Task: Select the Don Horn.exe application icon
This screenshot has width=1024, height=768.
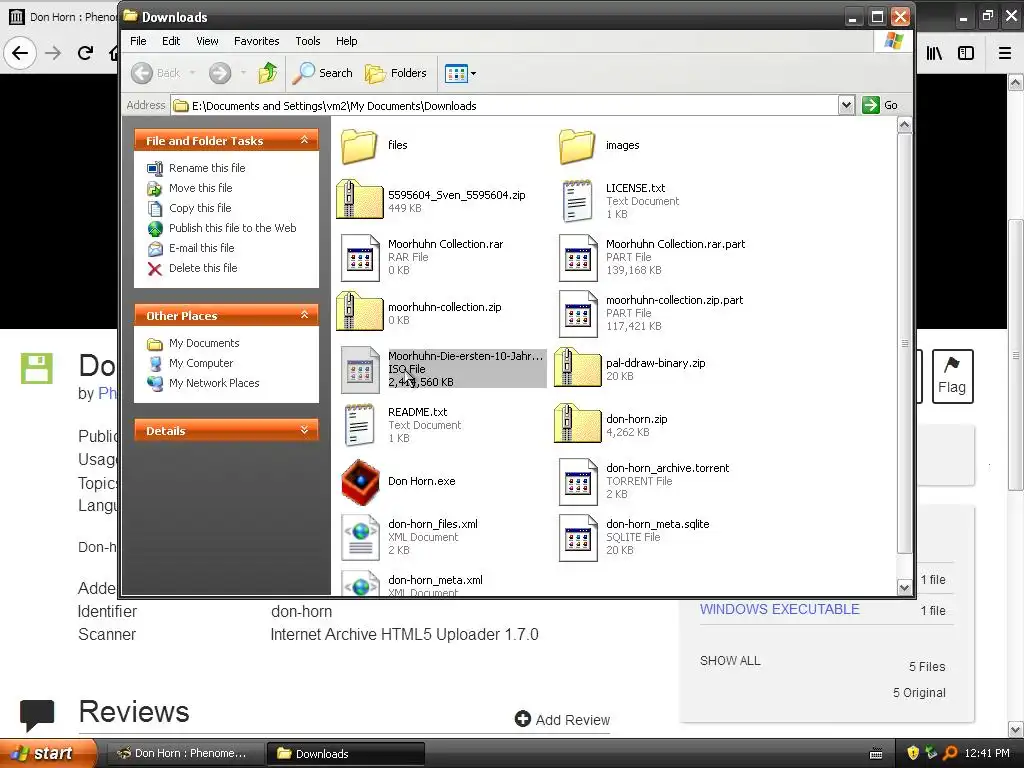Action: [360, 482]
